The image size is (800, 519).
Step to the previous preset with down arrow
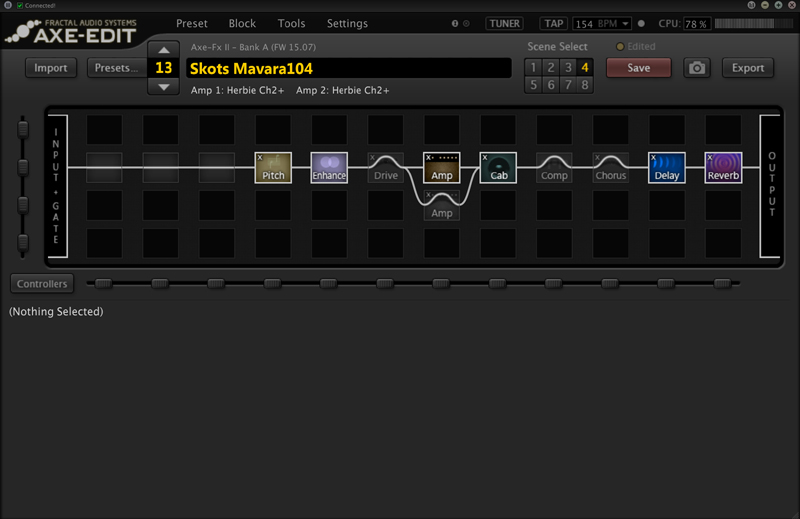pos(164,87)
